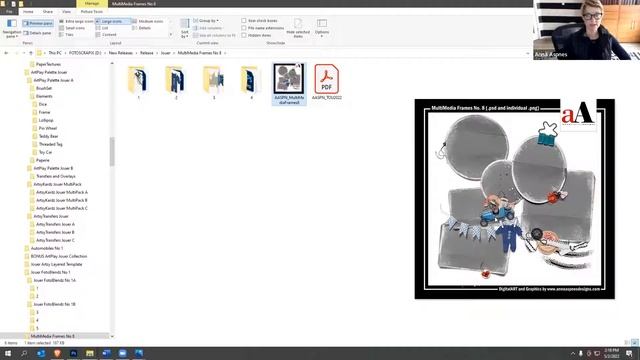This screenshot has height=360, width=640.
Task: Switch layout to Small icons
Action: pos(72,28)
